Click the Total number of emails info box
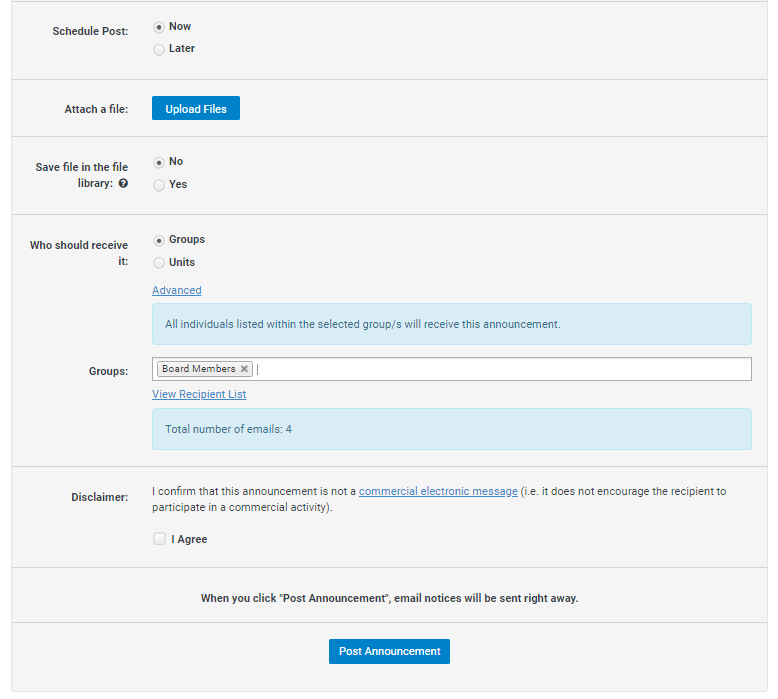 point(451,429)
